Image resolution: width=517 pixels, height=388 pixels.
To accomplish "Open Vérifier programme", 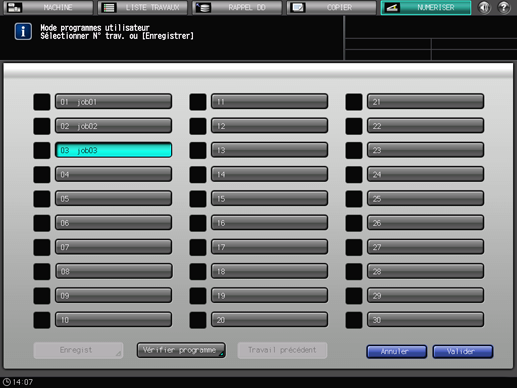I will 181,350.
